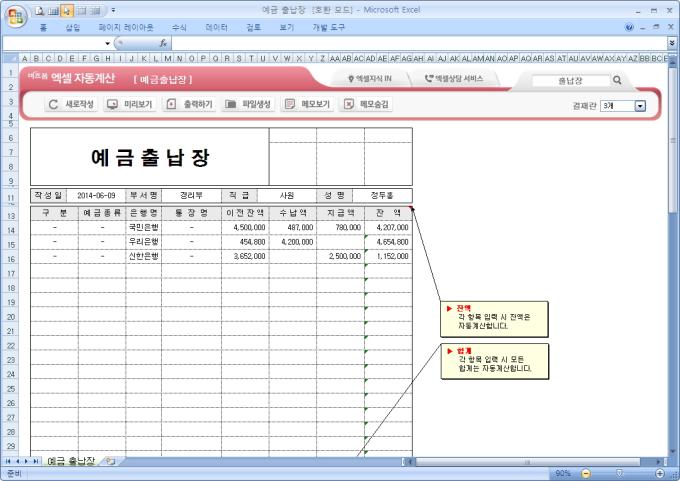Click the zoom slider handle

pos(619,473)
